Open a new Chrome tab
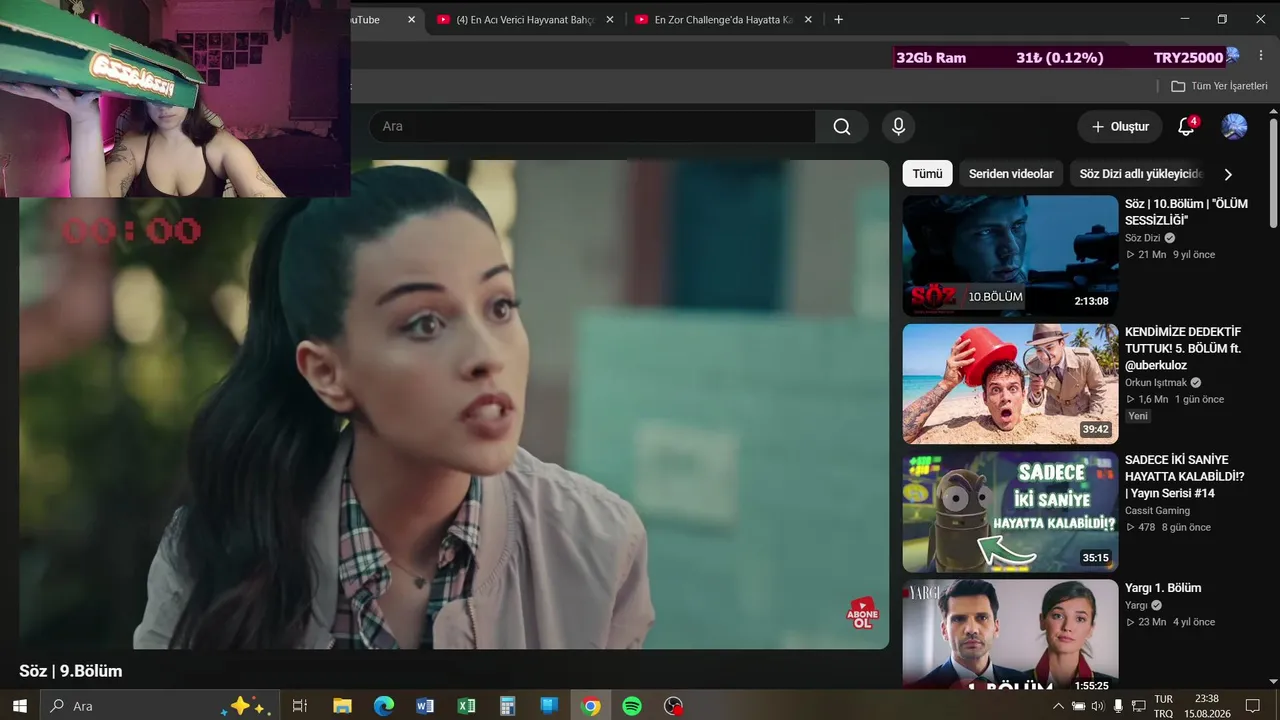 pyautogui.click(x=838, y=20)
